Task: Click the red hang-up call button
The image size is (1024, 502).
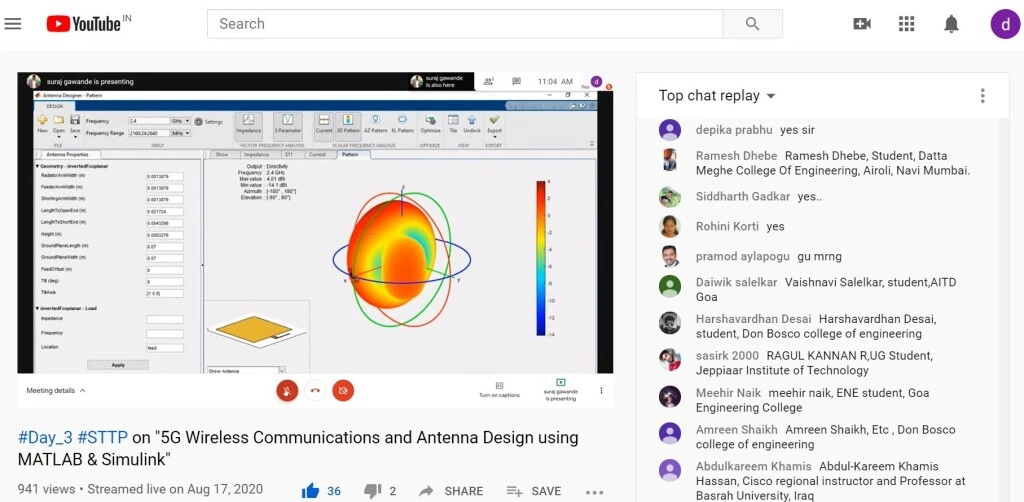Action: [x=315, y=390]
